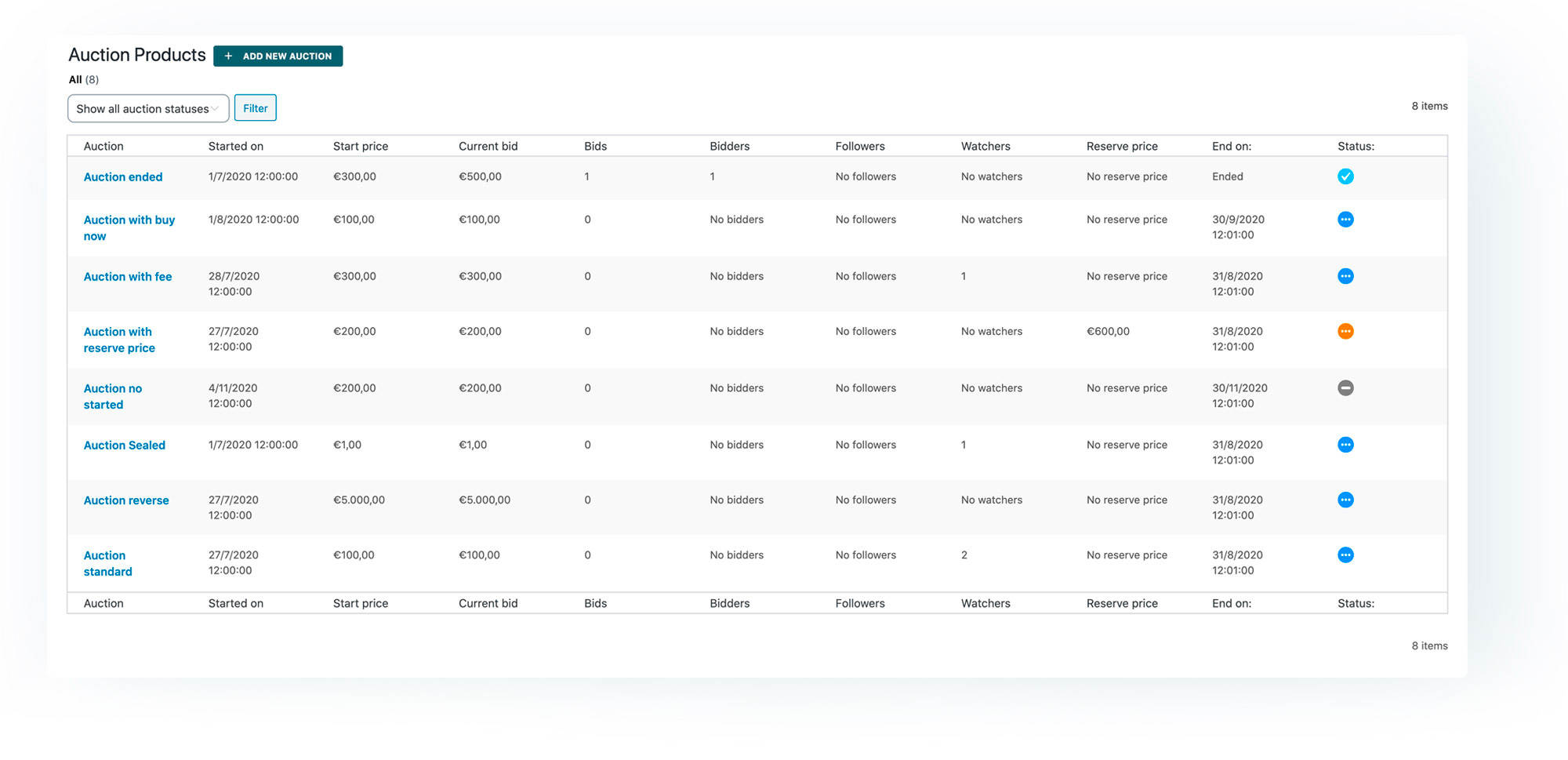Click the 1/8/2020 12:00:00 start date
The width and height of the screenshot is (1568, 760).
pyautogui.click(x=253, y=220)
